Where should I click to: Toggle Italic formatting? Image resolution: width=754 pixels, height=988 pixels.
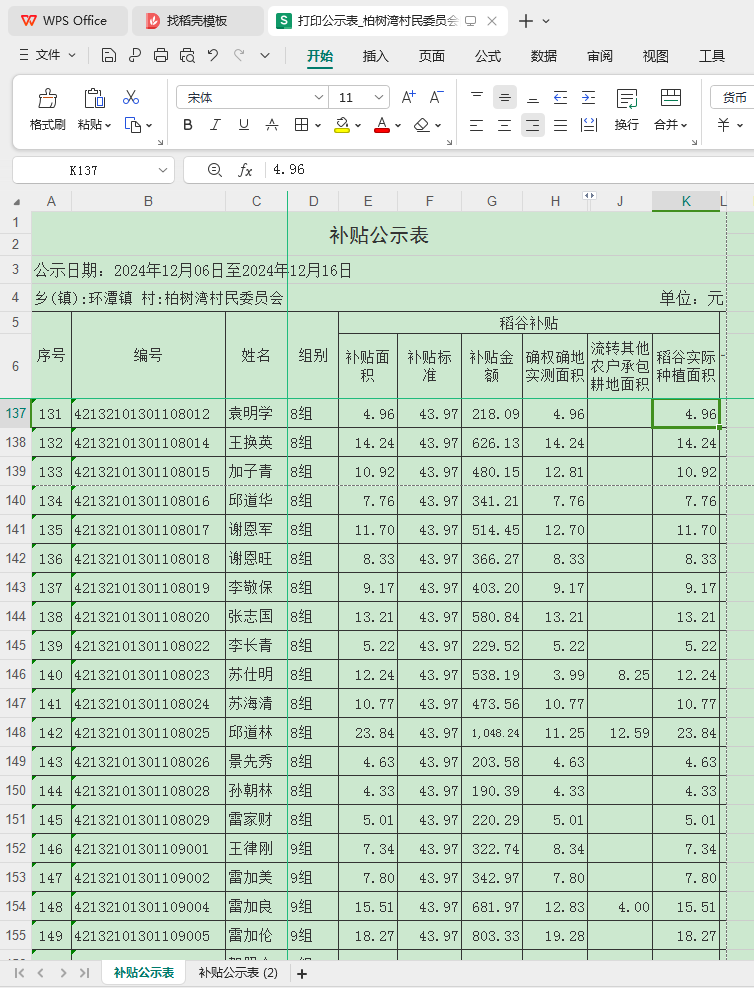[x=215, y=125]
